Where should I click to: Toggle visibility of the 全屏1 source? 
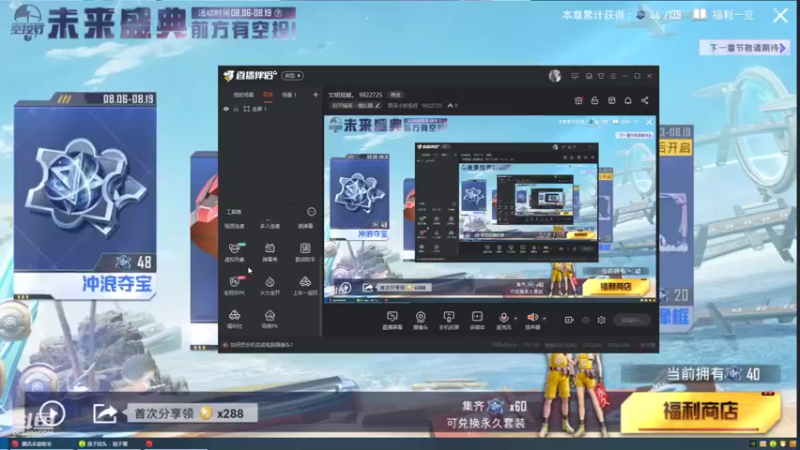[x=226, y=109]
